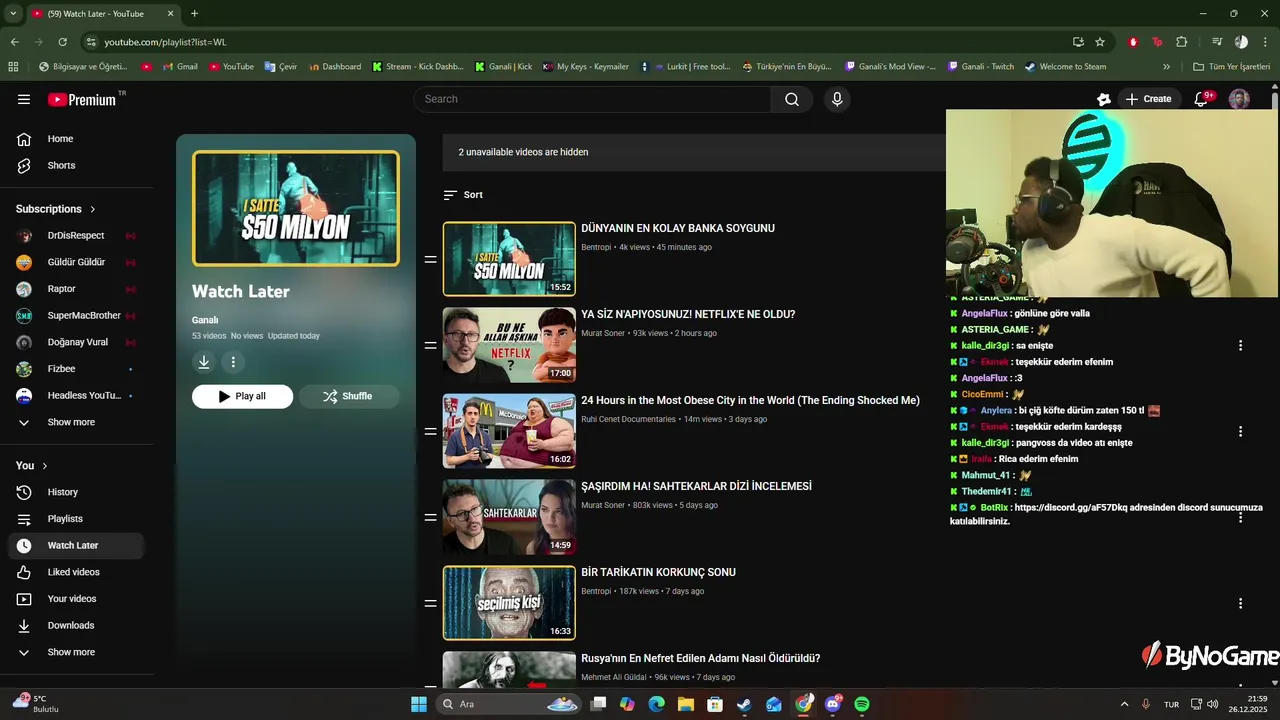Click the Play all button
This screenshot has width=1280, height=720.
243,396
